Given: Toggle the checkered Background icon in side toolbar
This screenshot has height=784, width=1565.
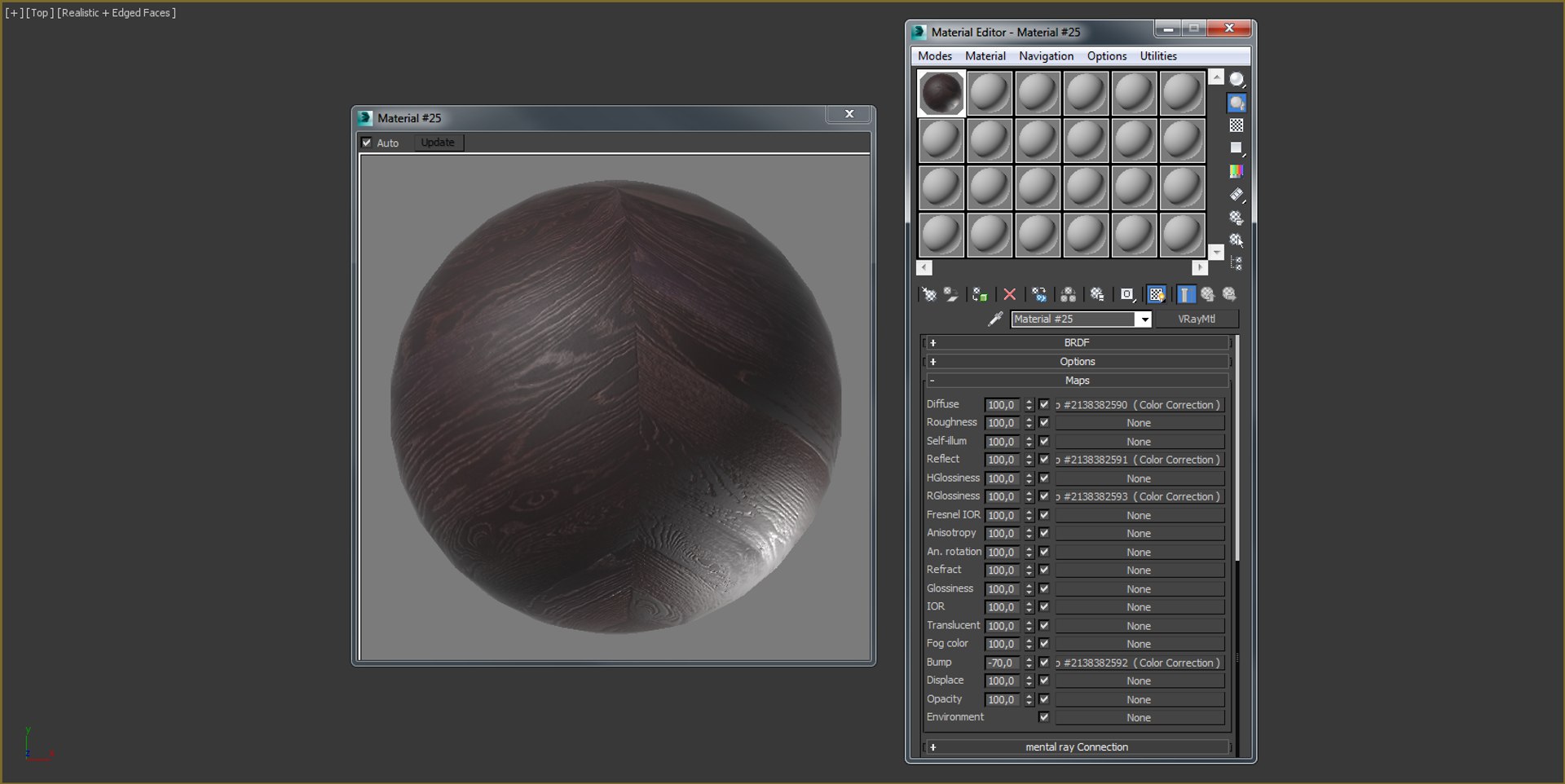Looking at the screenshot, I should pyautogui.click(x=1237, y=126).
